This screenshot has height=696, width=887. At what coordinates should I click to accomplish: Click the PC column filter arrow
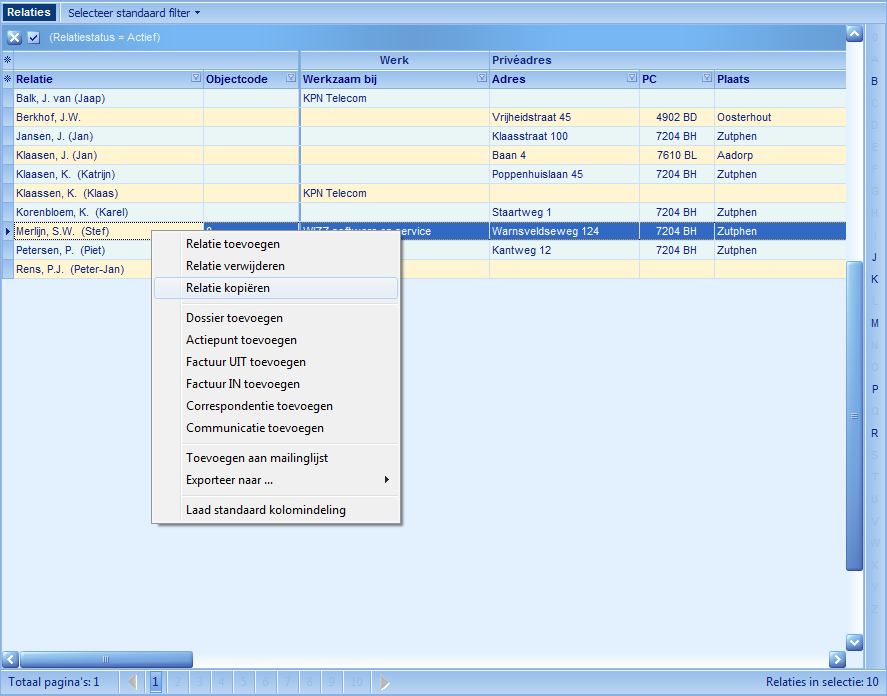tap(706, 79)
